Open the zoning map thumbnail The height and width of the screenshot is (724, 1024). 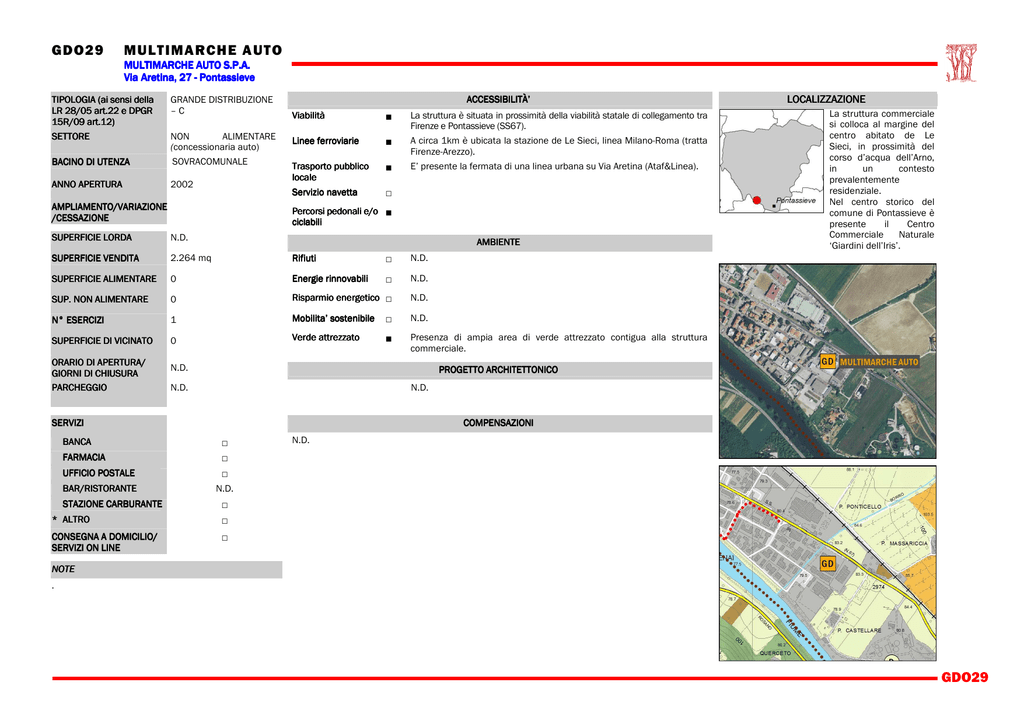(x=827, y=563)
